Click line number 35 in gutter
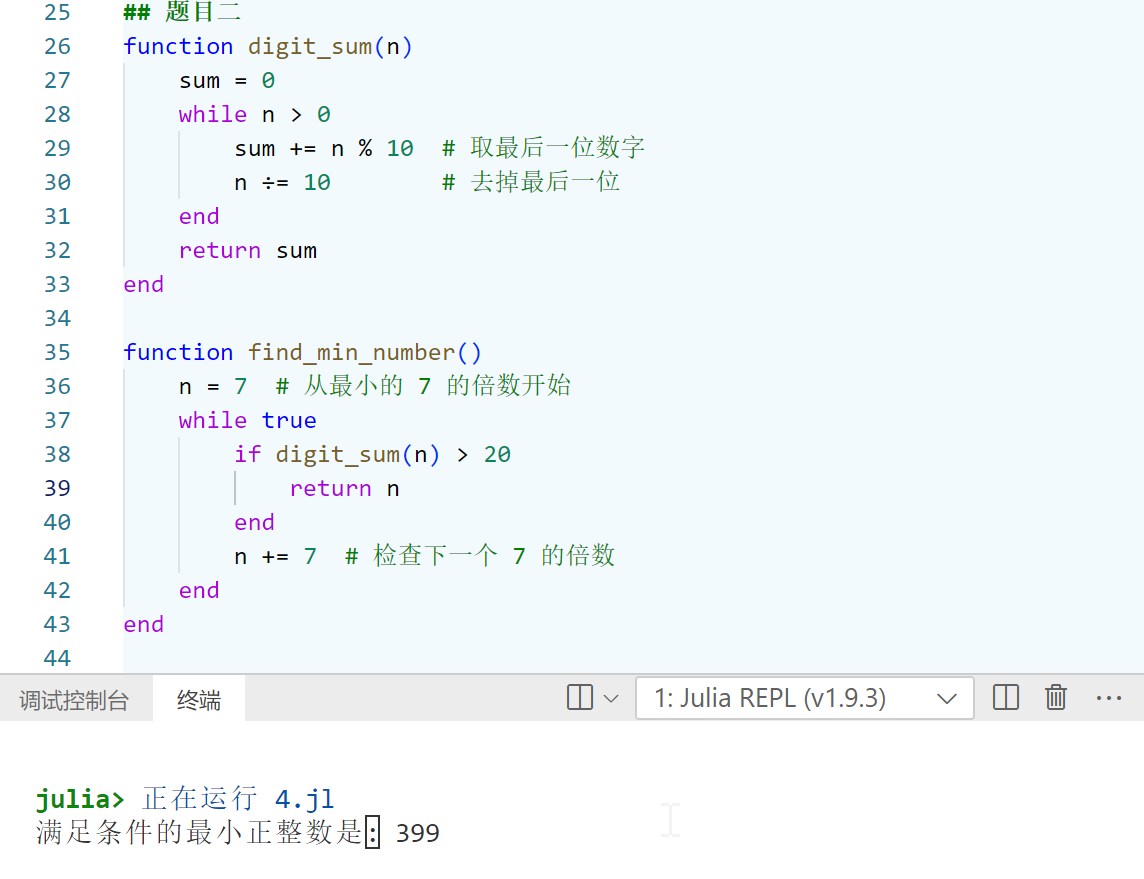Image resolution: width=1144 pixels, height=879 pixels. [x=58, y=352]
